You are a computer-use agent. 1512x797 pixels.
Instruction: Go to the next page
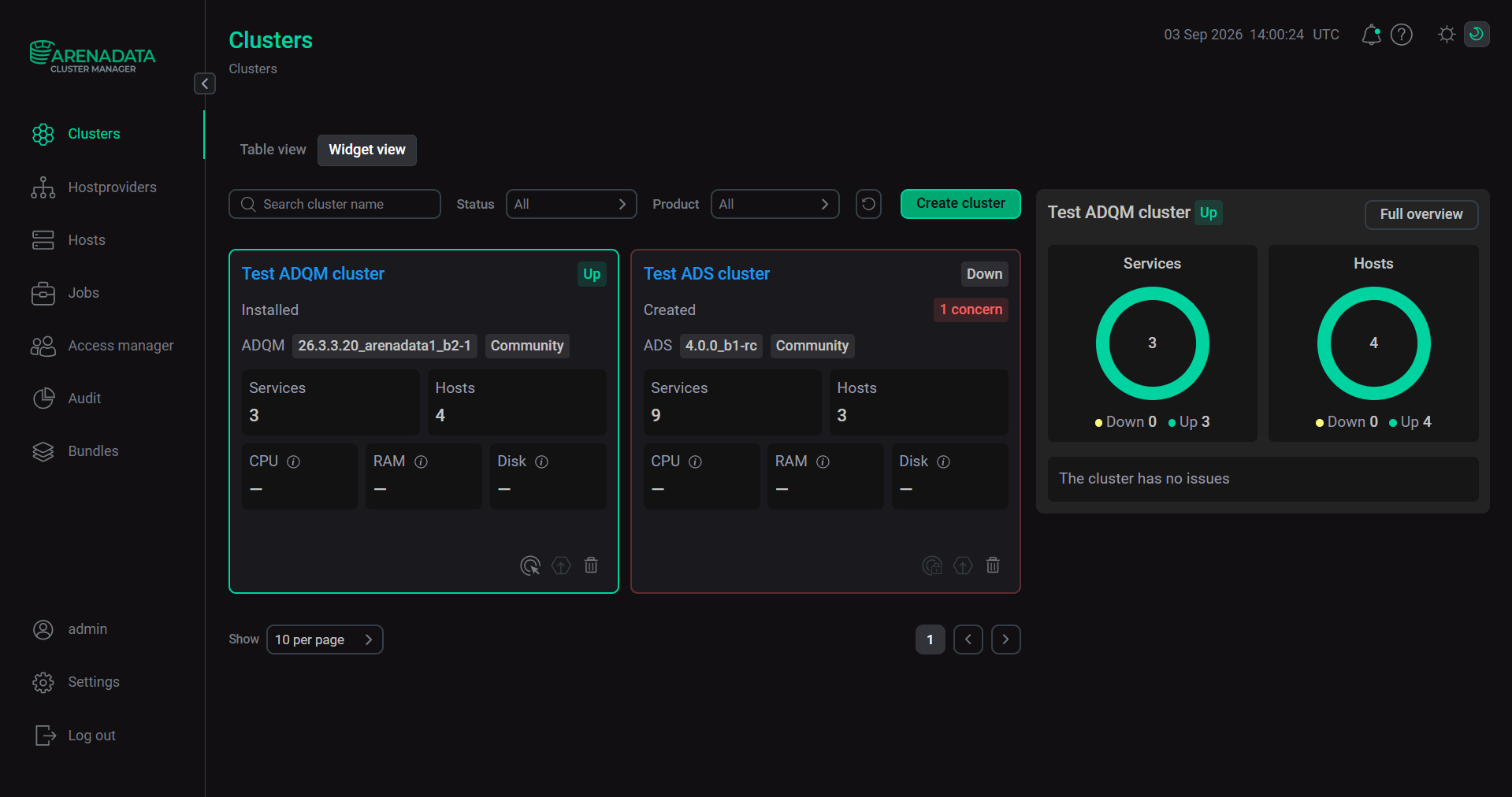1006,639
